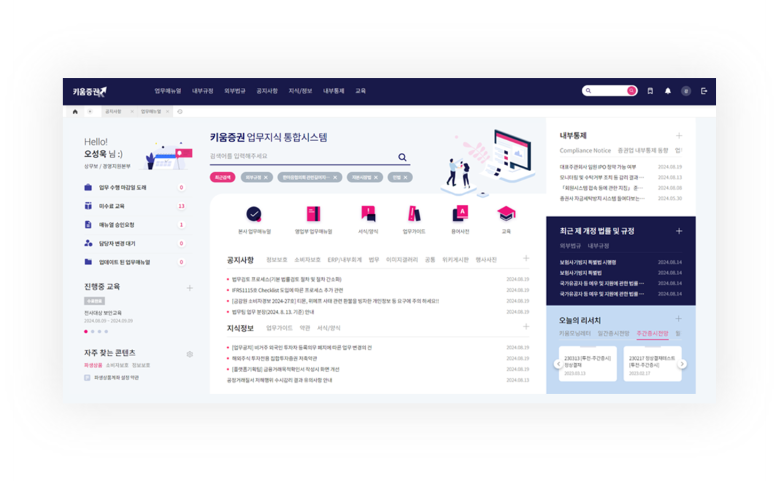This screenshot has height=481, width=779.
Task: Open the 법무팀 업무 분장 notice
Action: (x=273, y=312)
